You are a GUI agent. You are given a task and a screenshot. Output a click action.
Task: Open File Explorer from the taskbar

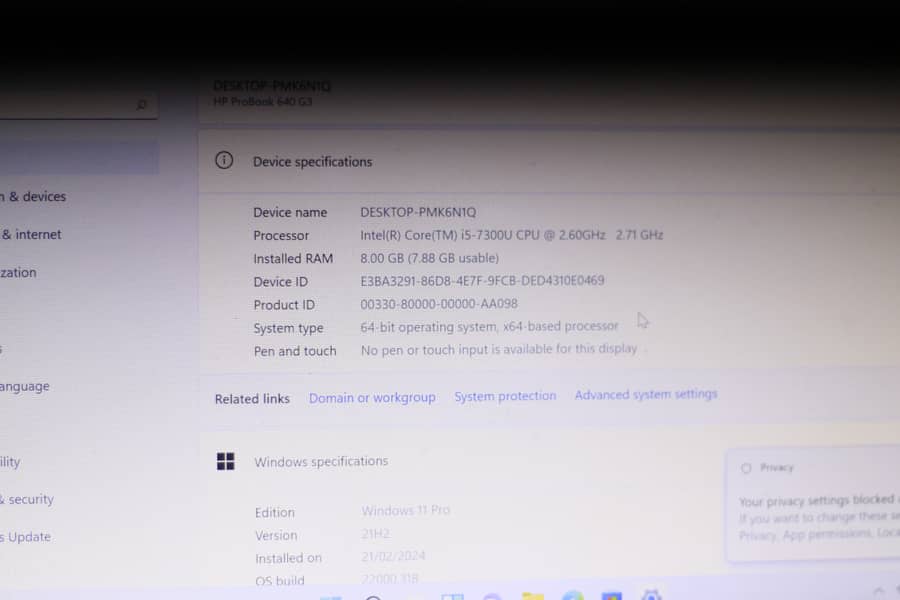(x=533, y=597)
